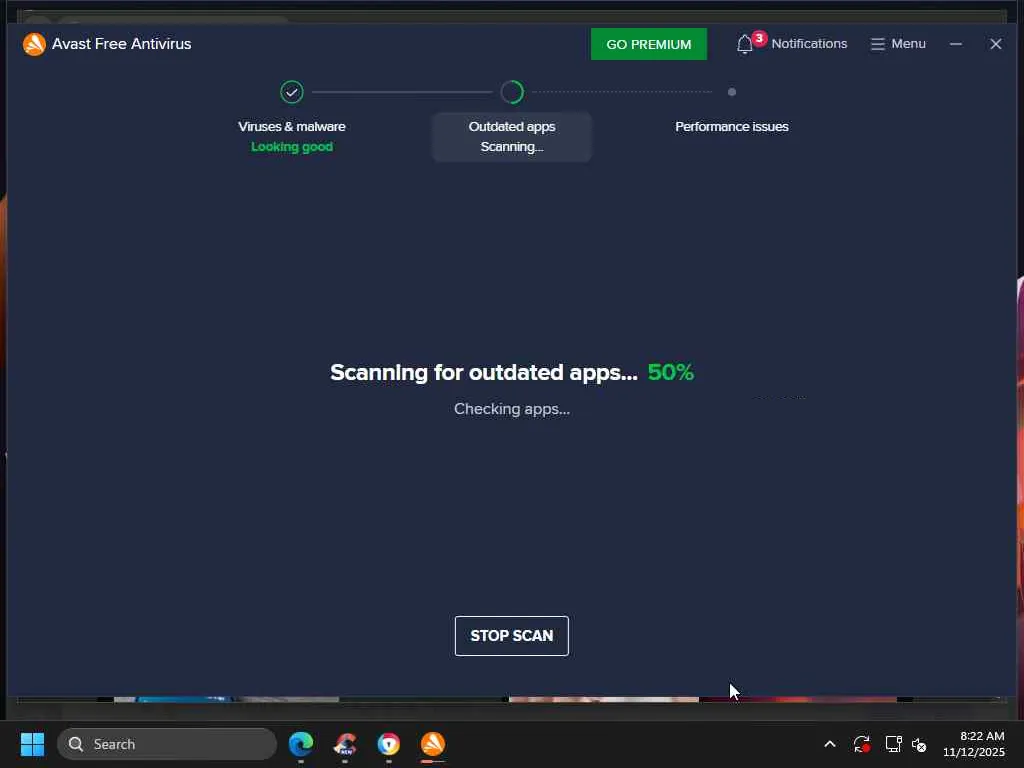Viewport: 1024px width, 768px height.
Task: Click the network tray icon
Action: point(893,744)
